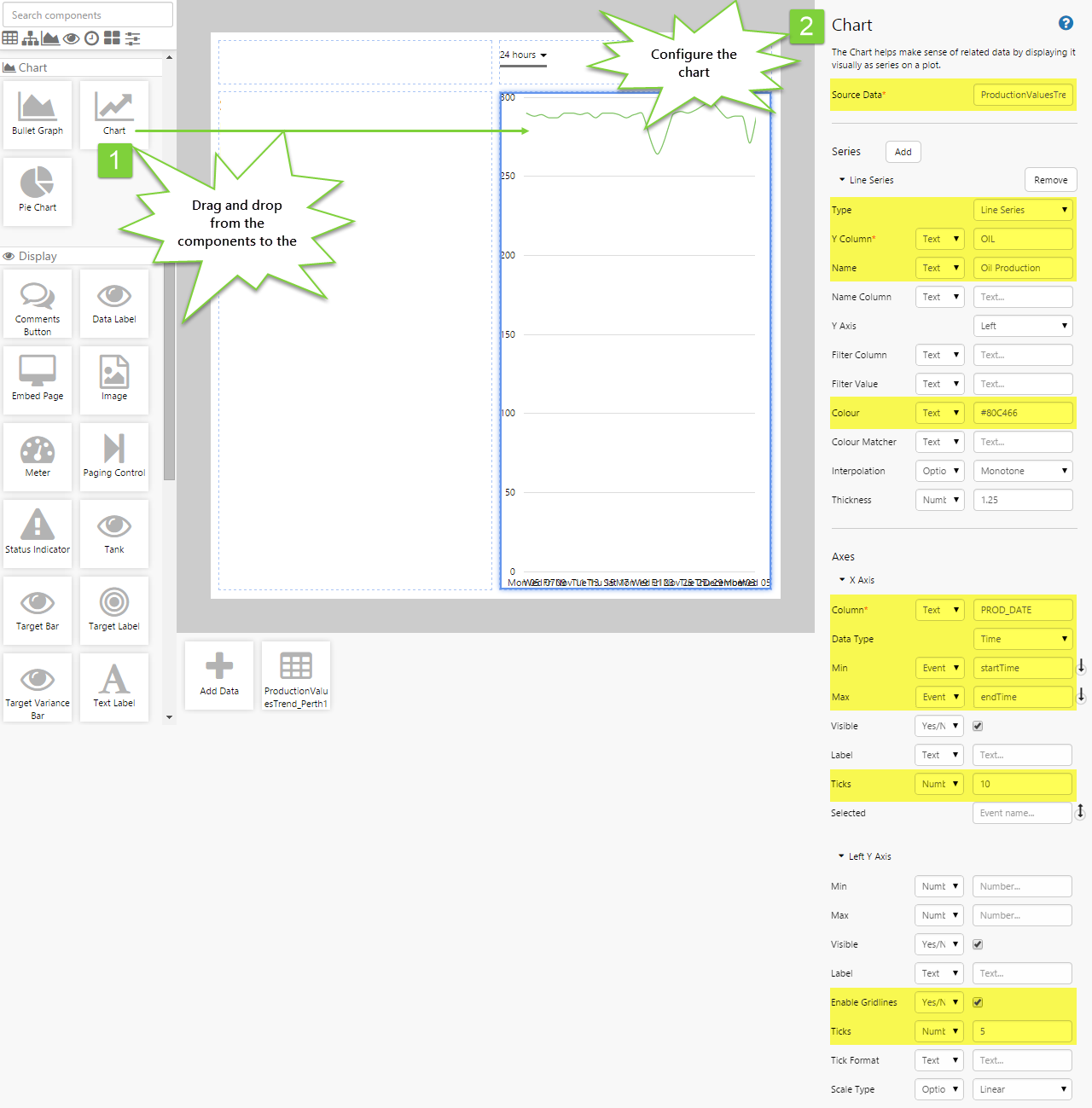Select the Data Label component
This screenshot has height=1108, width=1092.
pyautogui.click(x=114, y=304)
